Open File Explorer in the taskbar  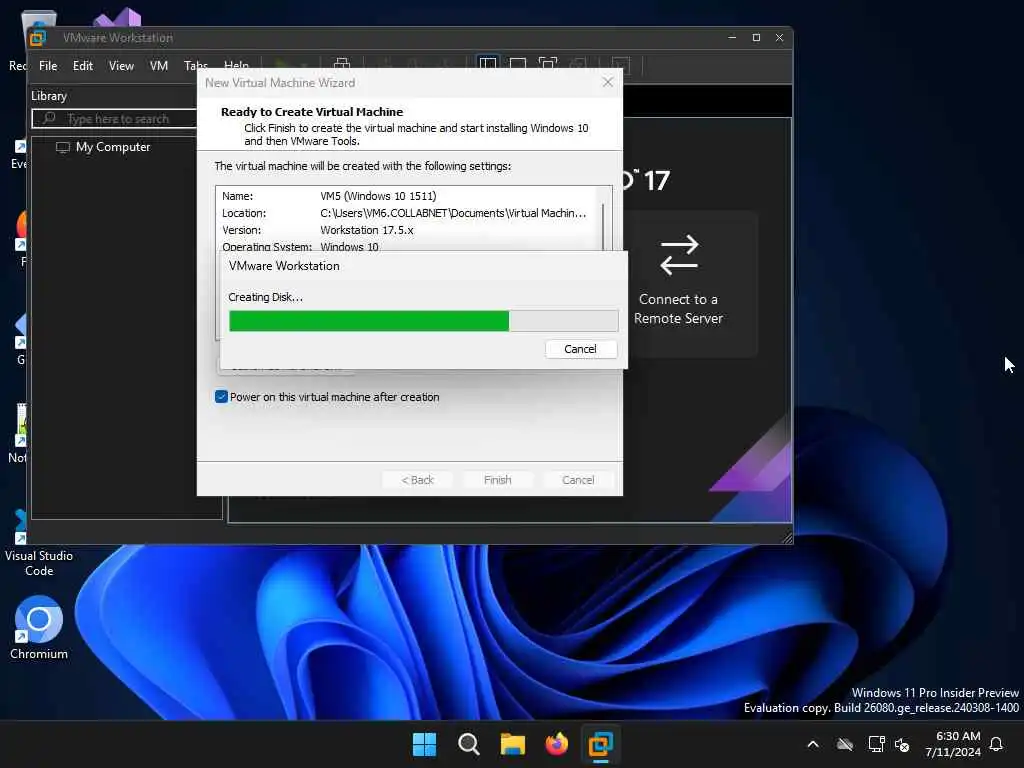point(513,744)
